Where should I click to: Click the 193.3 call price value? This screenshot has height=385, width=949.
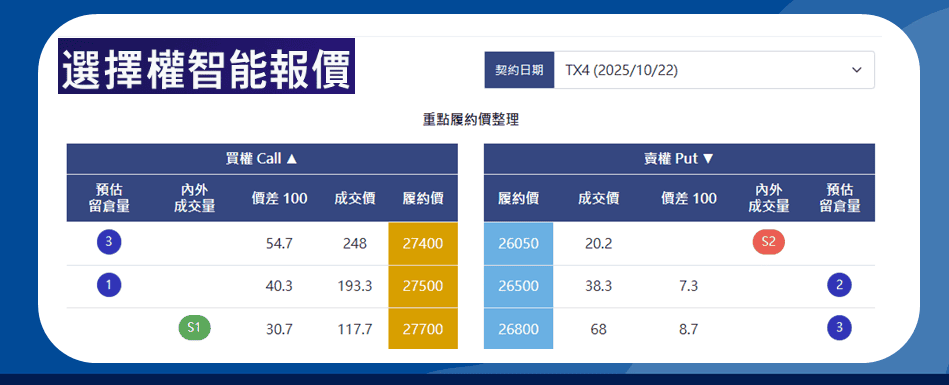(x=355, y=286)
